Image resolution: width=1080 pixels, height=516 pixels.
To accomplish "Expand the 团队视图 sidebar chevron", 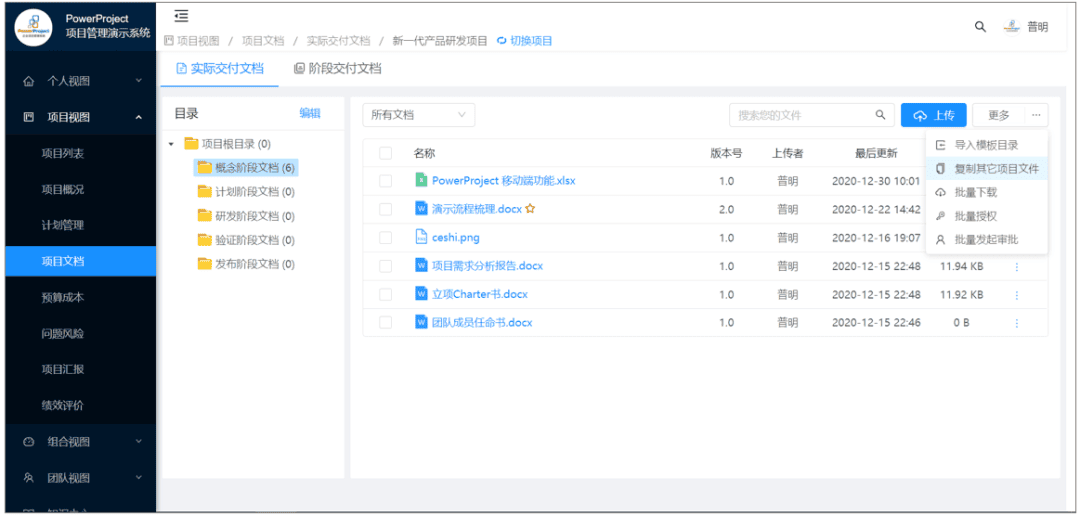I will click(138, 477).
